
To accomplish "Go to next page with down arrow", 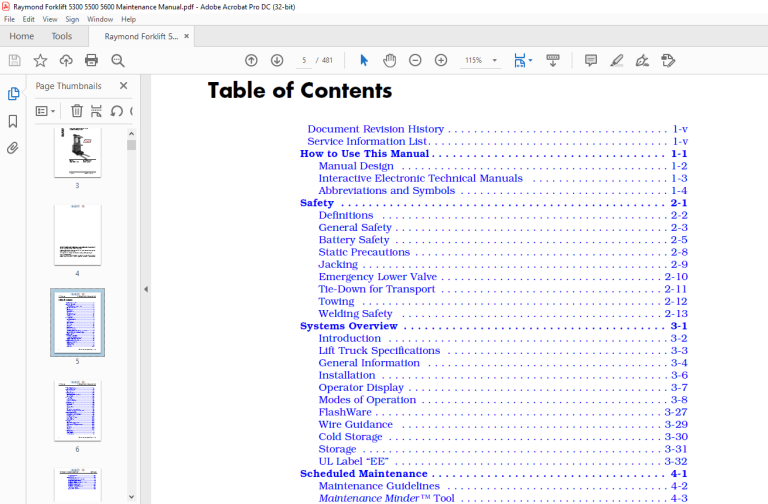I will (x=277, y=60).
